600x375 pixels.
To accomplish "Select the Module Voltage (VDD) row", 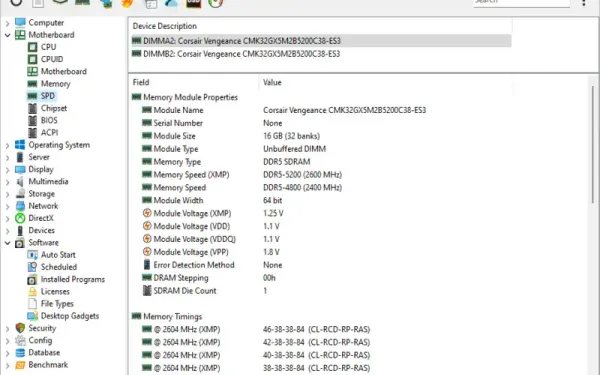I will coord(321,227).
